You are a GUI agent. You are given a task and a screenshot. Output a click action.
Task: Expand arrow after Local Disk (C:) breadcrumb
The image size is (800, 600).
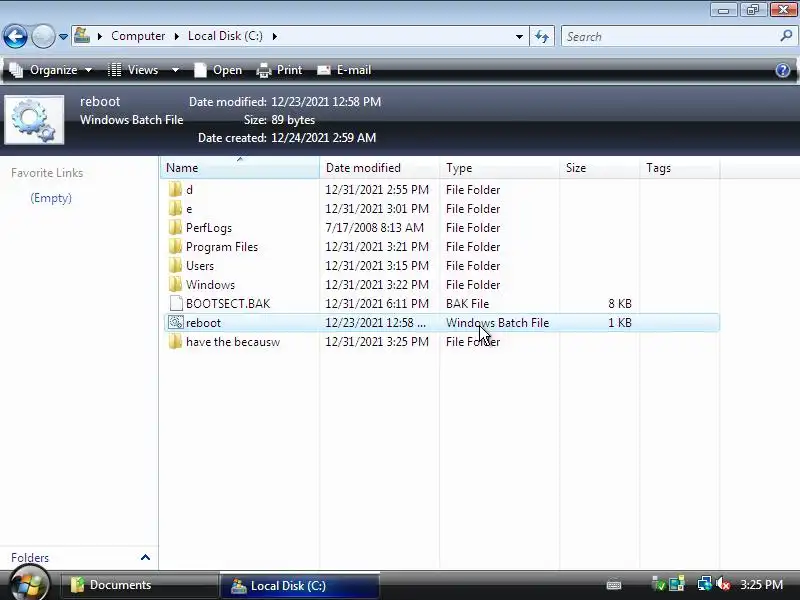[x=274, y=36]
